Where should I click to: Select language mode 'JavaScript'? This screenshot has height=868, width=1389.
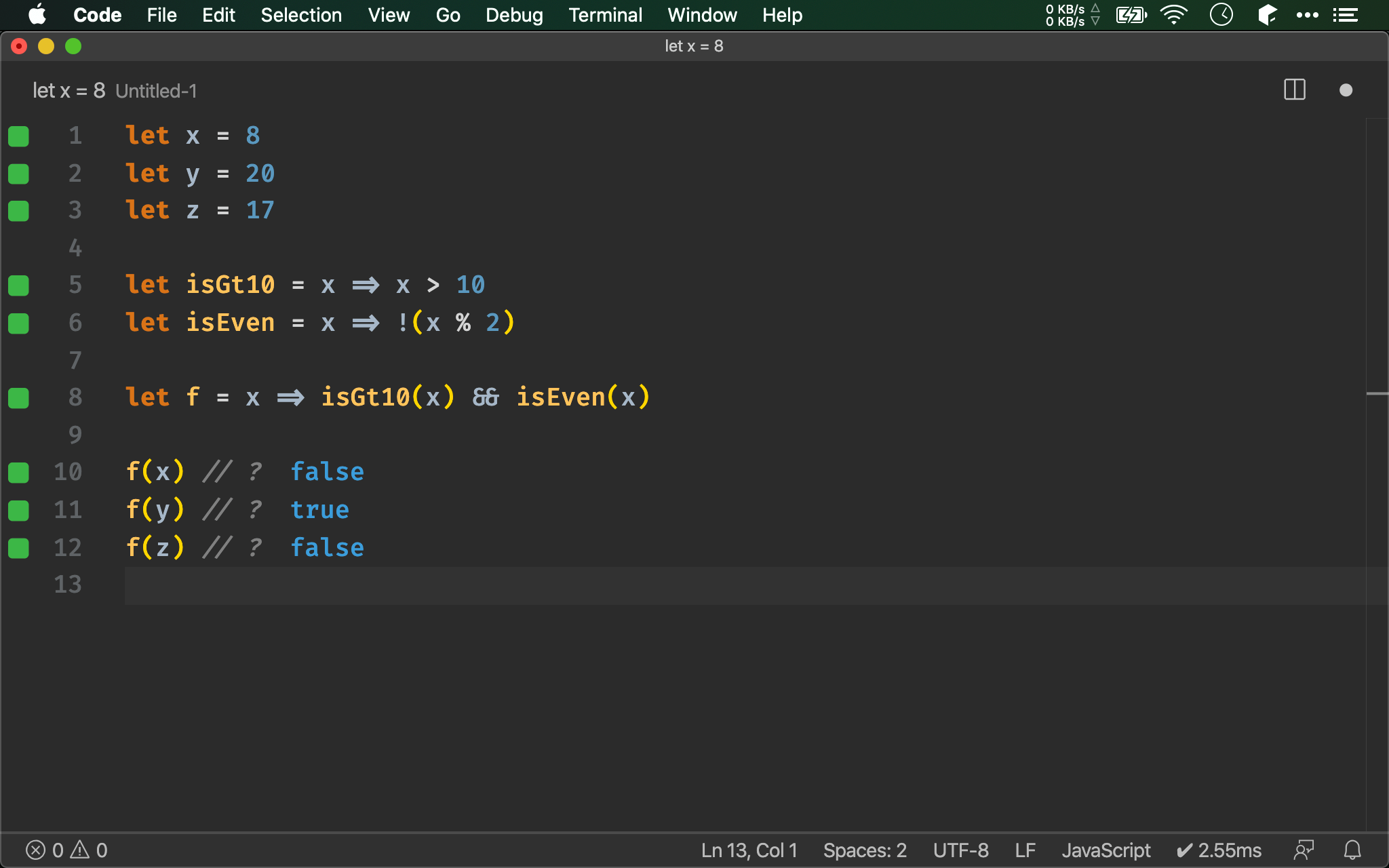pos(1106,850)
